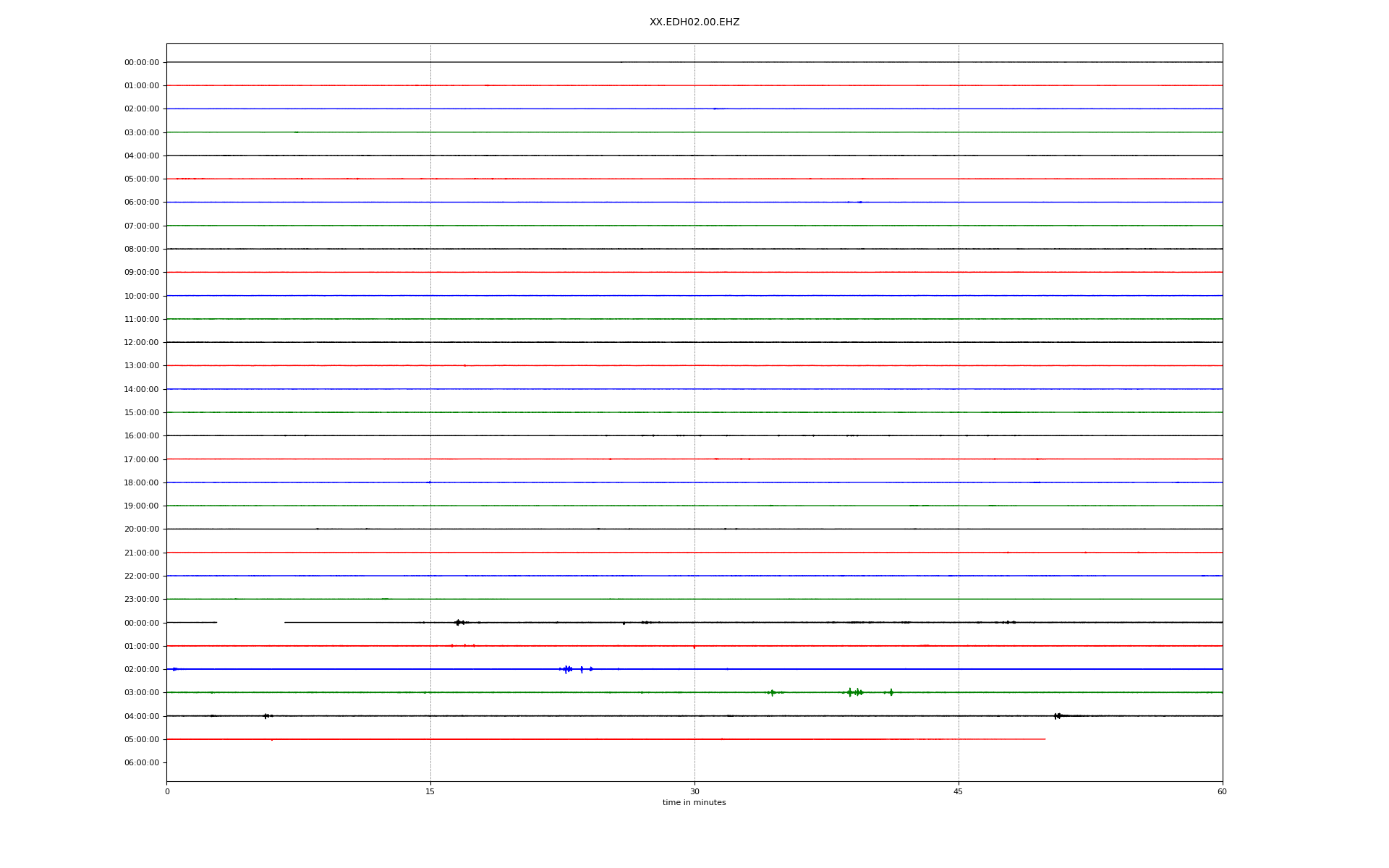Click the black seismic event just past minute 50
Viewport: 1389px width, 868px height.
coord(1058,716)
